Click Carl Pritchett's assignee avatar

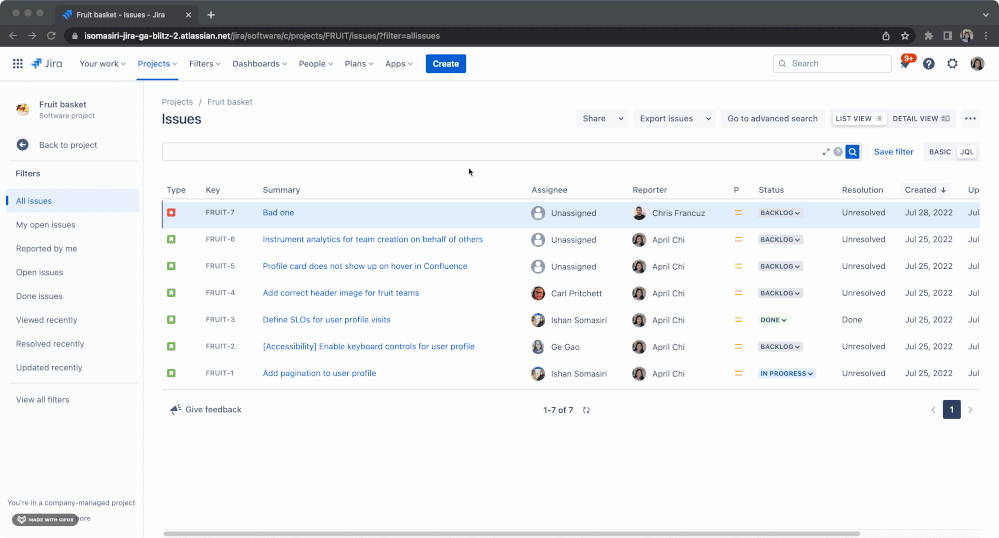pyautogui.click(x=538, y=293)
